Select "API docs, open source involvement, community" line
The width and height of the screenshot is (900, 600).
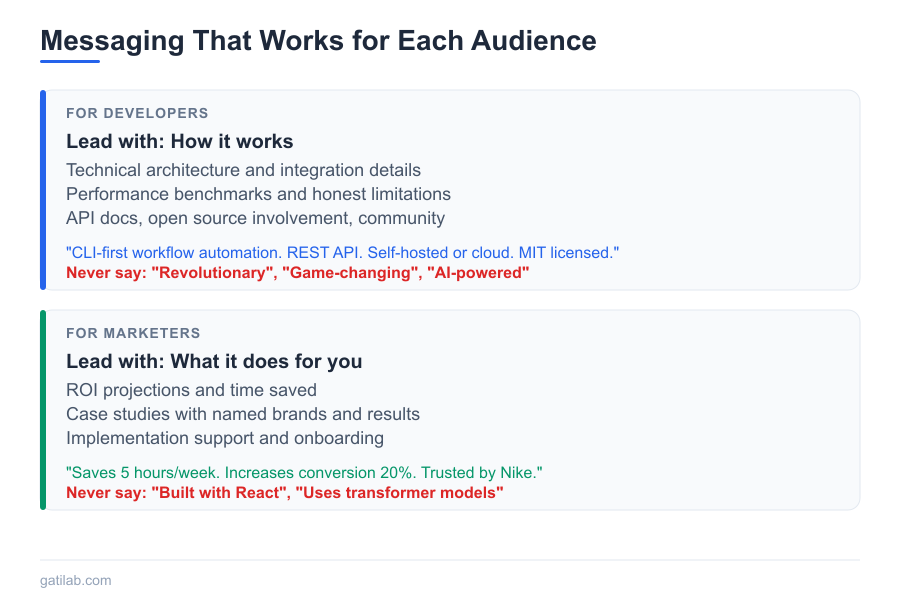255,218
